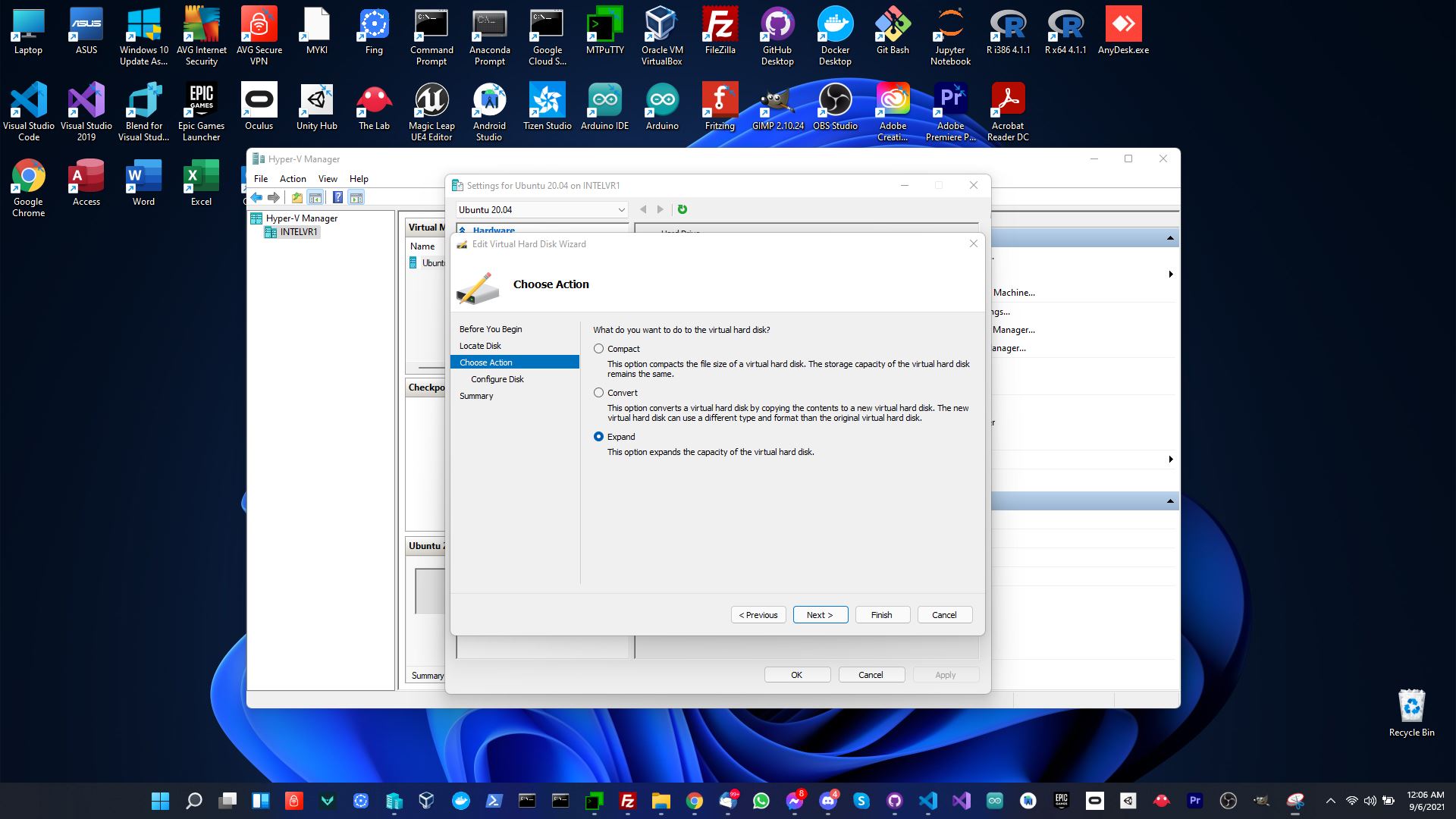Image resolution: width=1456 pixels, height=819 pixels.
Task: Show hidden system tray icons chevron
Action: [1330, 801]
